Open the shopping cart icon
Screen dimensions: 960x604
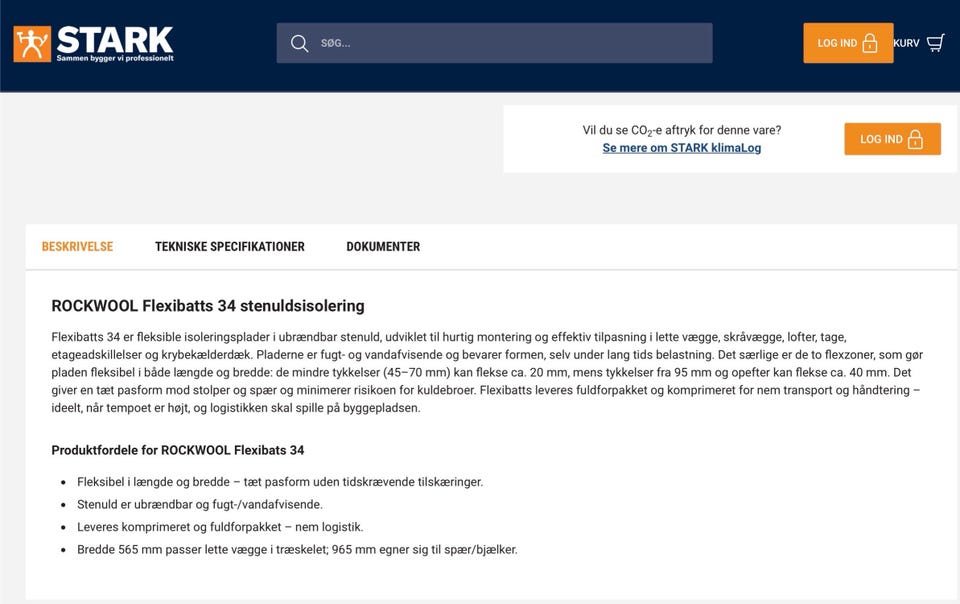tap(936, 43)
